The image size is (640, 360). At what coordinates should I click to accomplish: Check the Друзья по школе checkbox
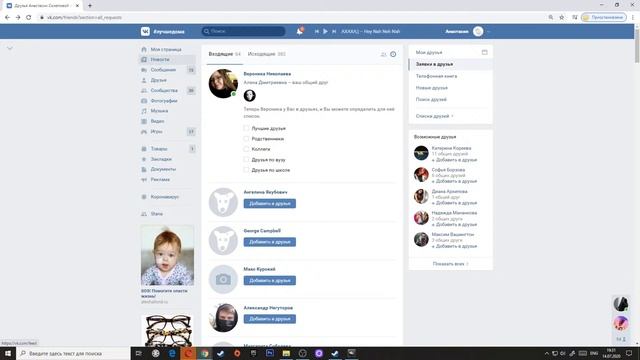coord(246,170)
